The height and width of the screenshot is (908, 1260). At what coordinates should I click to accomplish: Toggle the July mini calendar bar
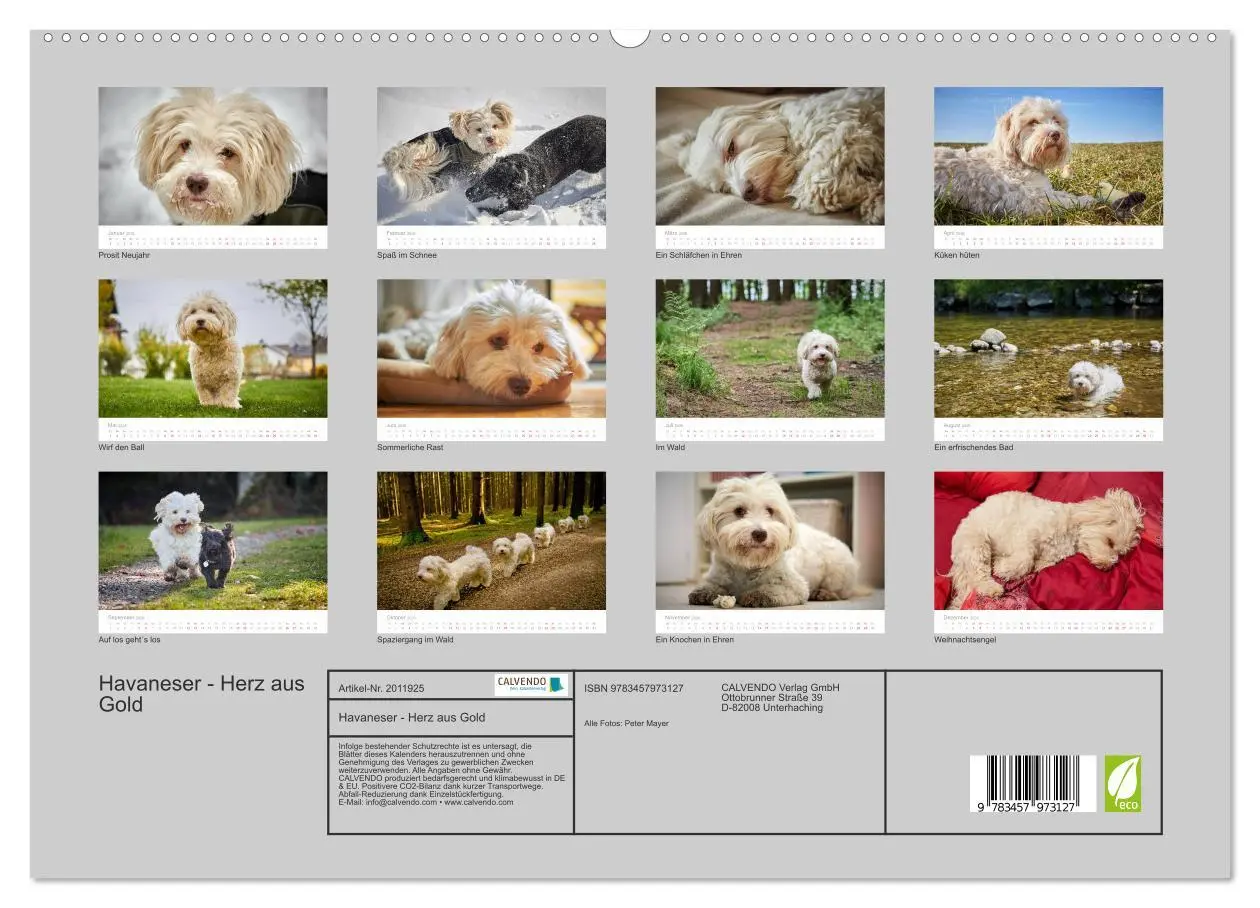(771, 431)
